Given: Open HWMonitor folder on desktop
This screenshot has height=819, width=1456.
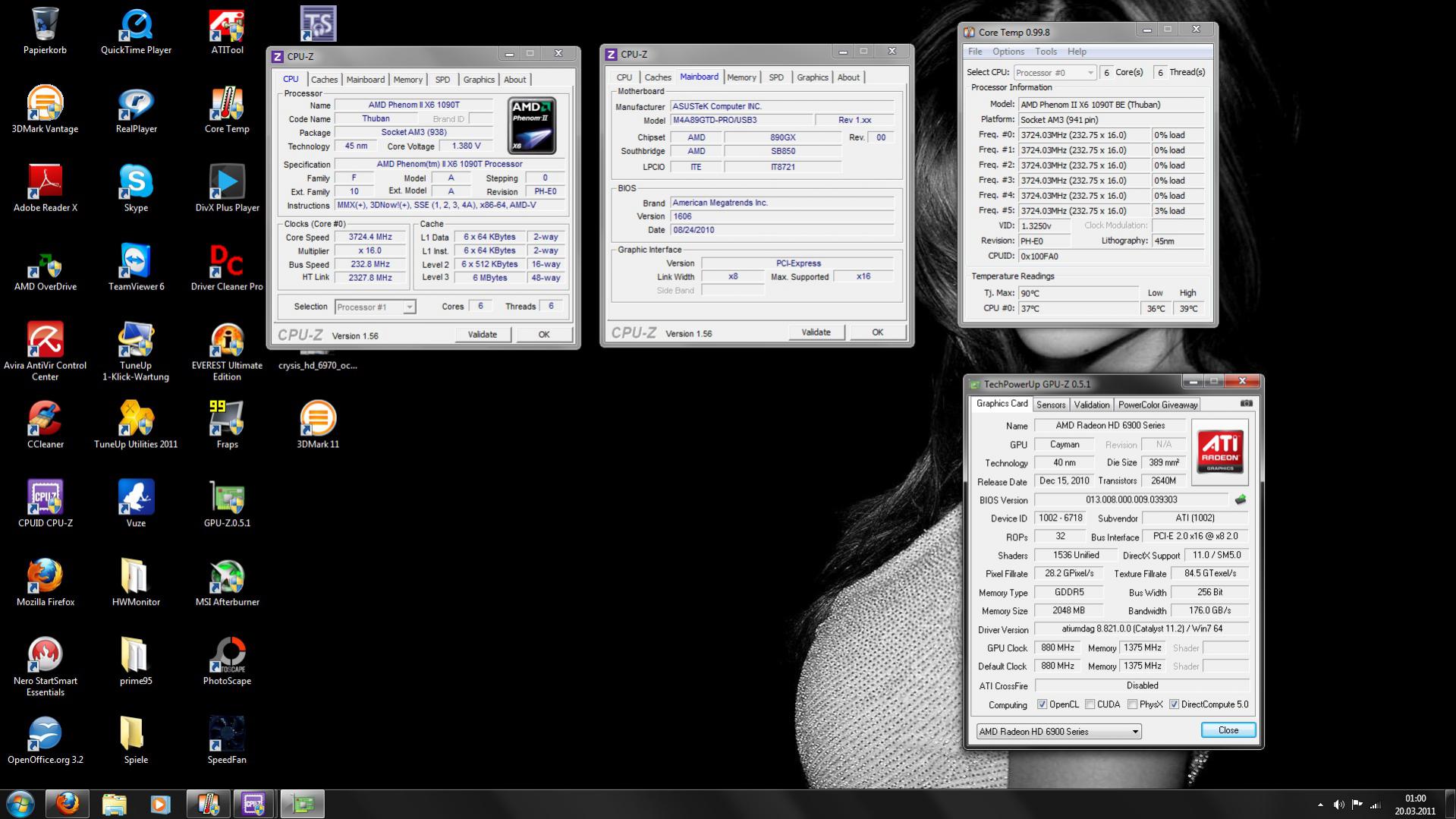Looking at the screenshot, I should coord(136,582).
